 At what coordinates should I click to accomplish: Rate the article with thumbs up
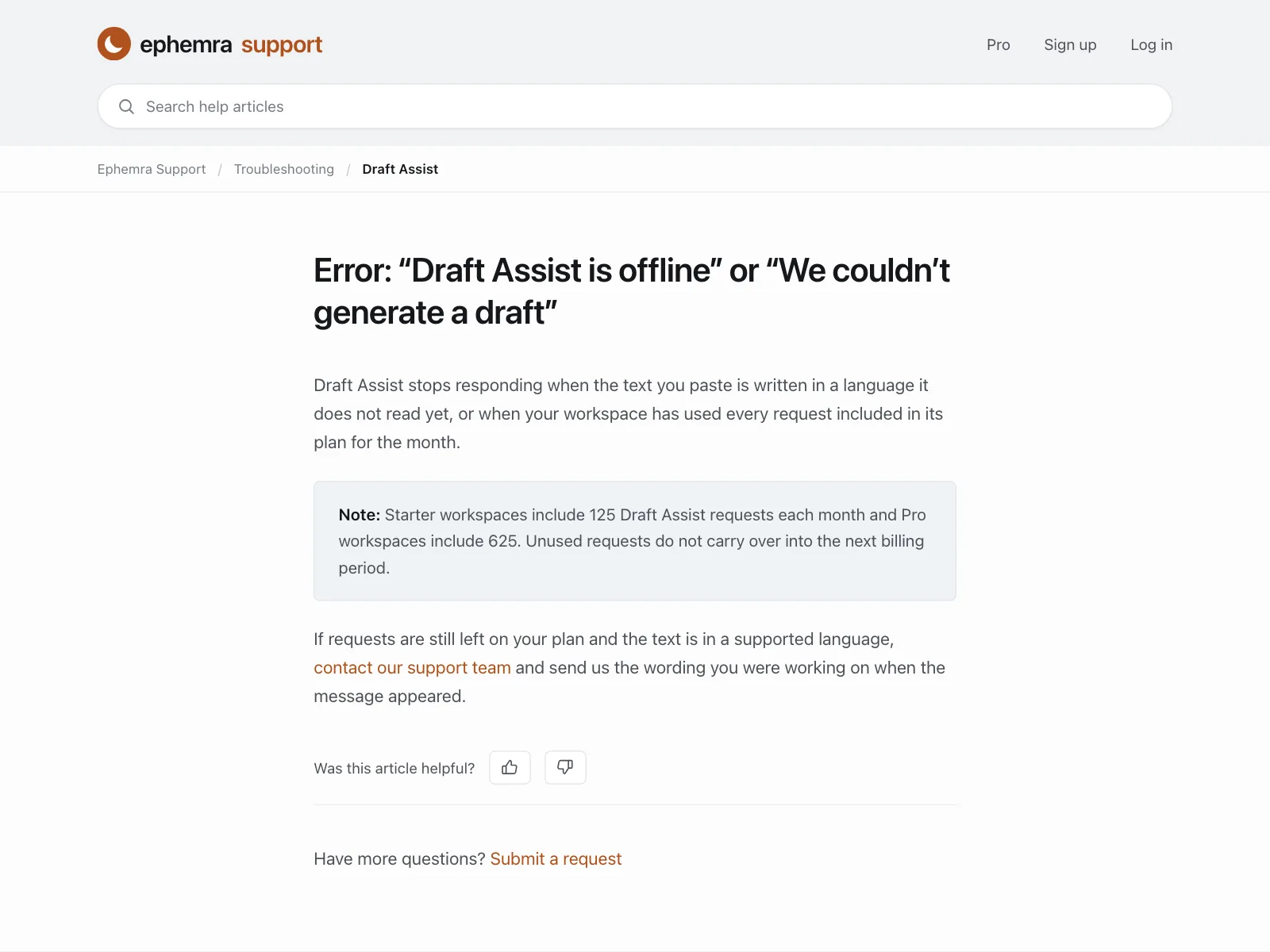coord(510,767)
